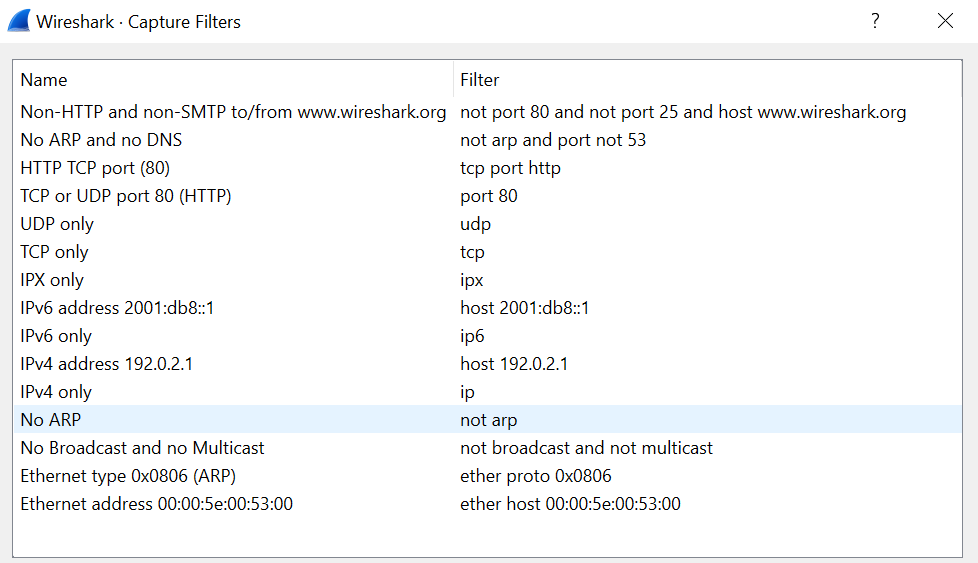978x563 pixels.
Task: Click the Wireshark shark fin icon
Action: click(x=19, y=21)
